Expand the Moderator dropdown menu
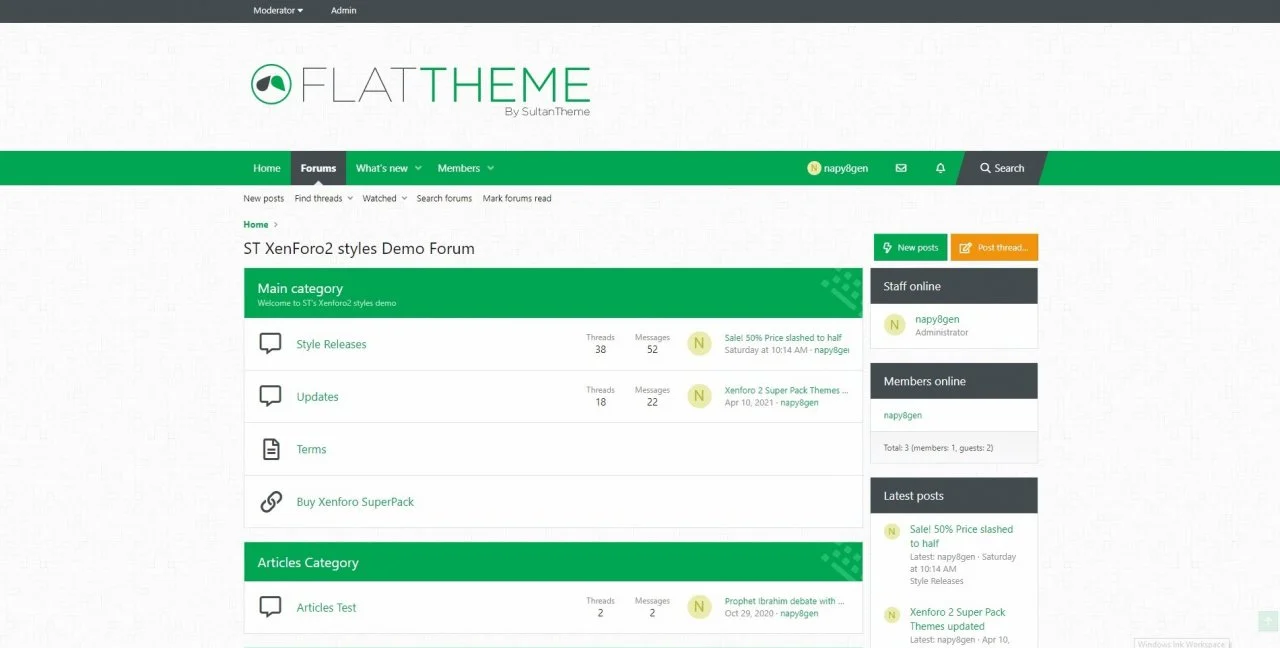Image resolution: width=1280 pixels, height=648 pixels. pos(278,11)
